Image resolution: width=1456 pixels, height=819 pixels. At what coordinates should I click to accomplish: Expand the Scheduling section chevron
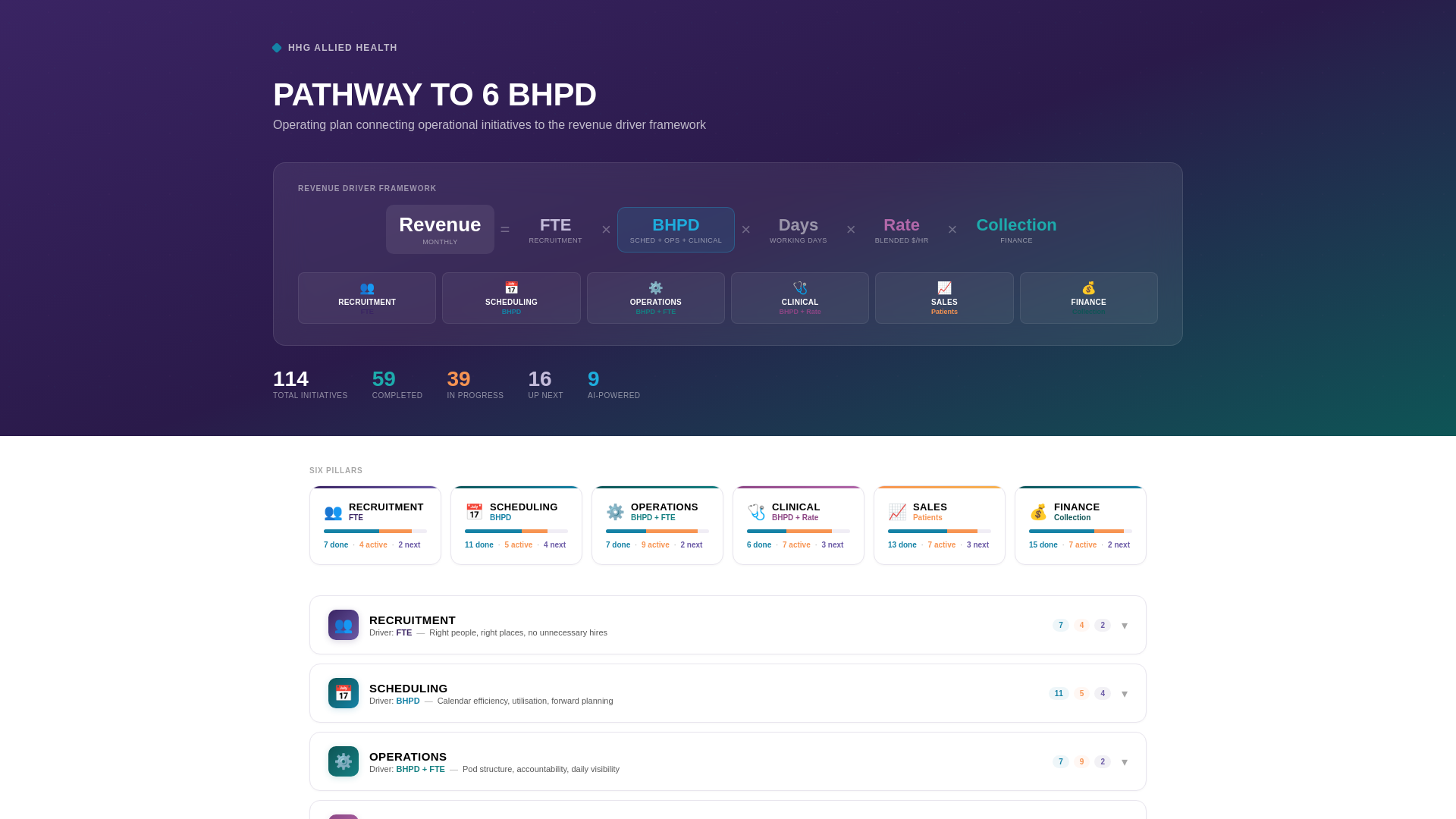coord(1125,694)
